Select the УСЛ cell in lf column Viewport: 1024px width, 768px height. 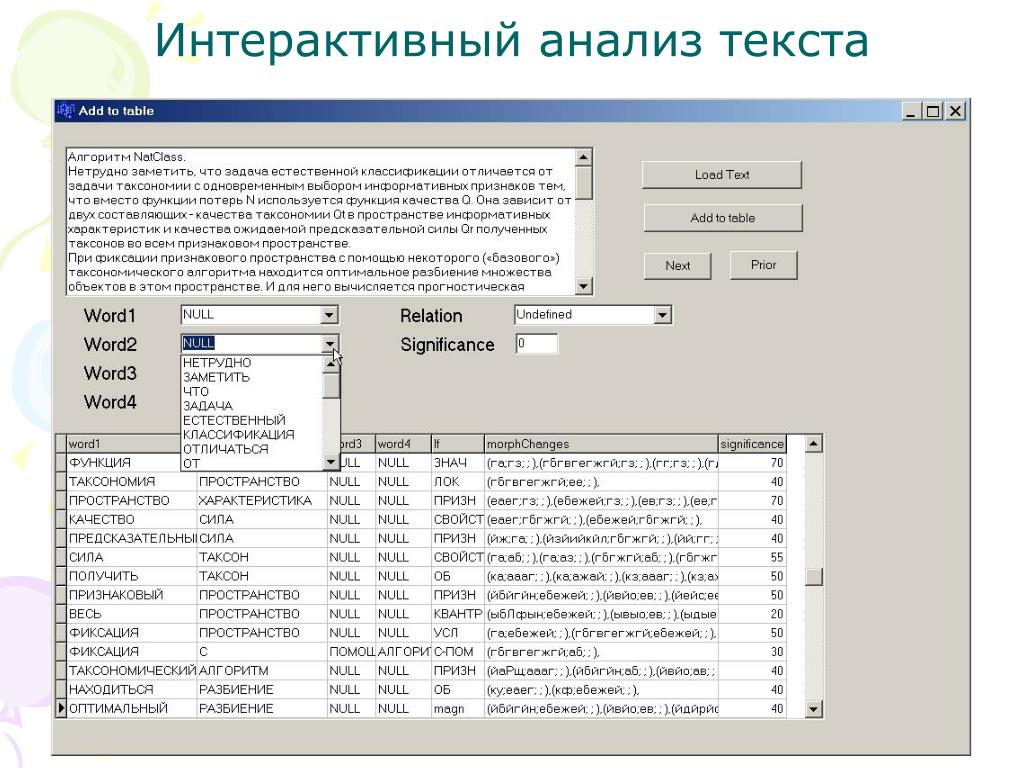[458, 633]
